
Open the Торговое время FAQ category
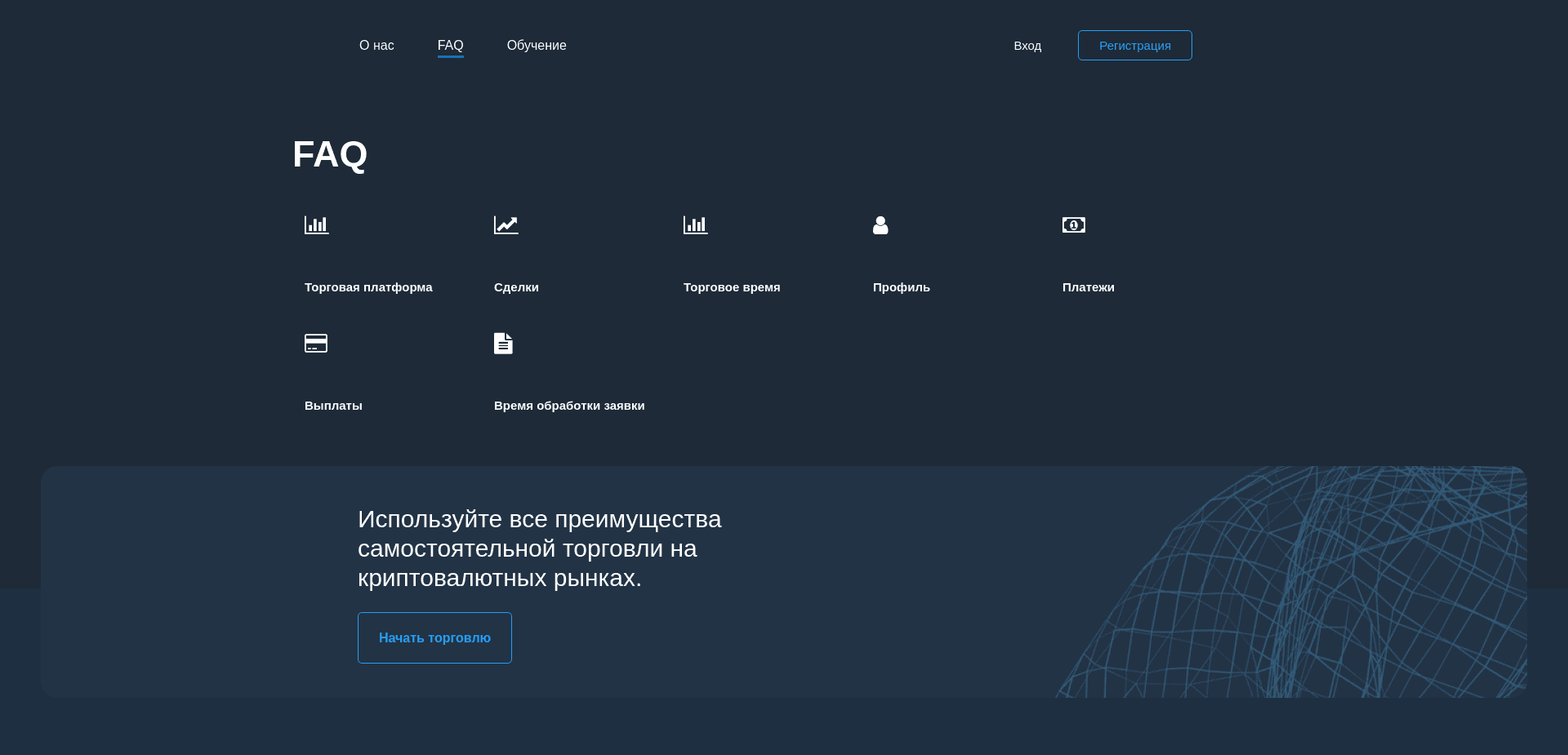[731, 287]
